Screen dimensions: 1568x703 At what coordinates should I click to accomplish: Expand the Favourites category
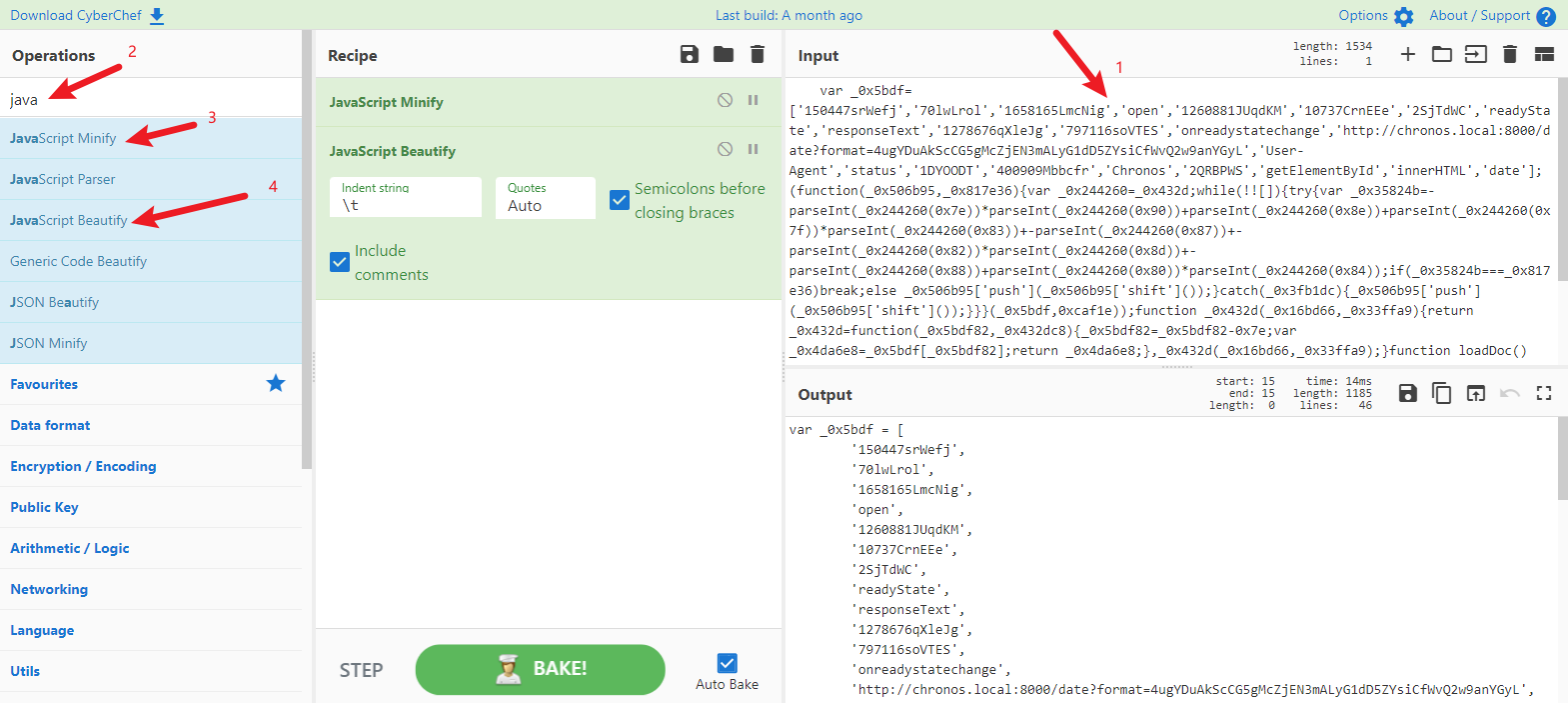(x=150, y=384)
